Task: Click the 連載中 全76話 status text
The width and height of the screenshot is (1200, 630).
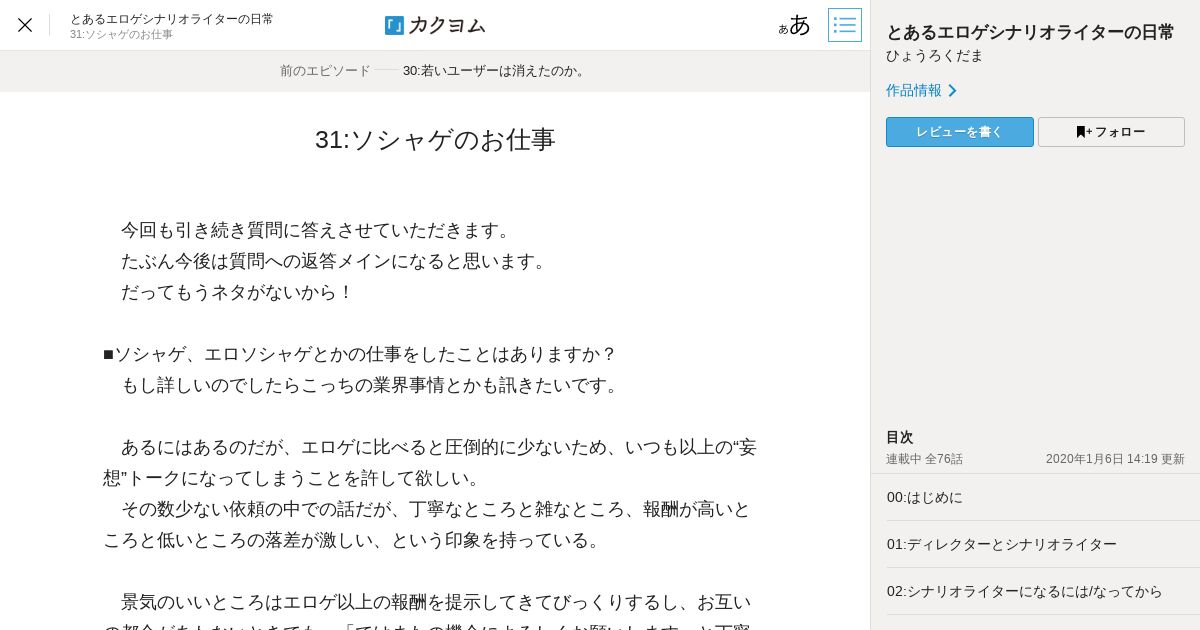Action: click(x=924, y=459)
